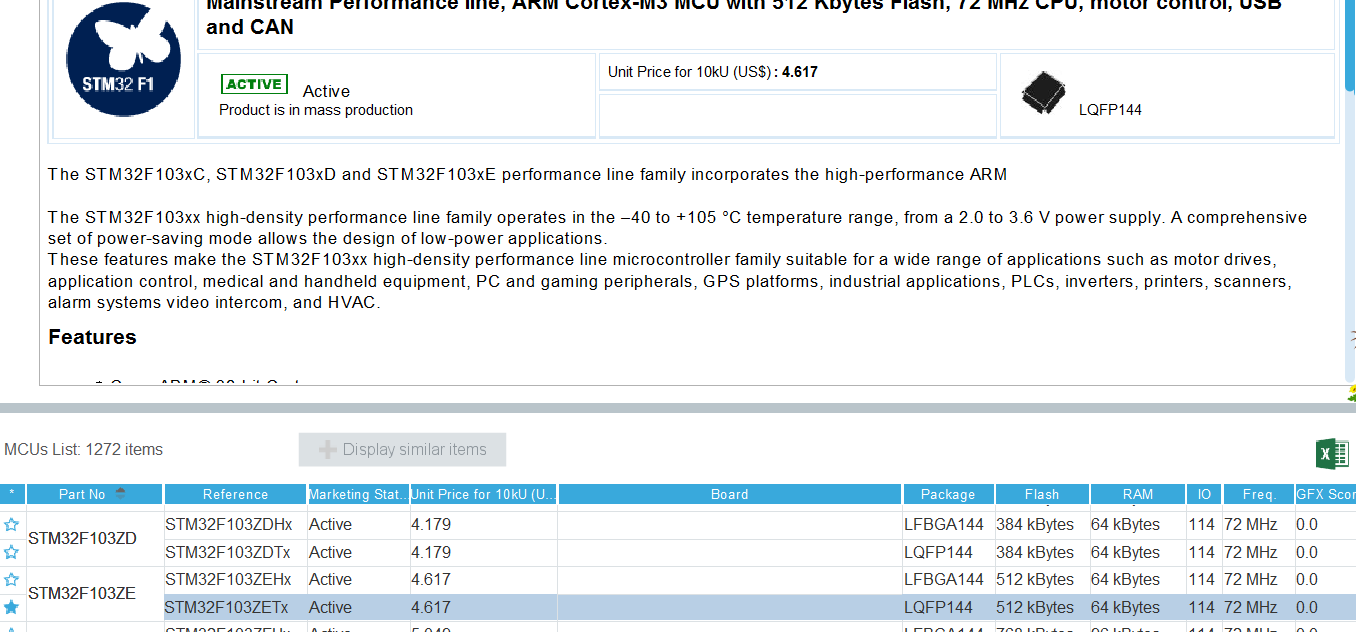Sort by the Package column header
Screen dimensions: 1356x632
(948, 494)
